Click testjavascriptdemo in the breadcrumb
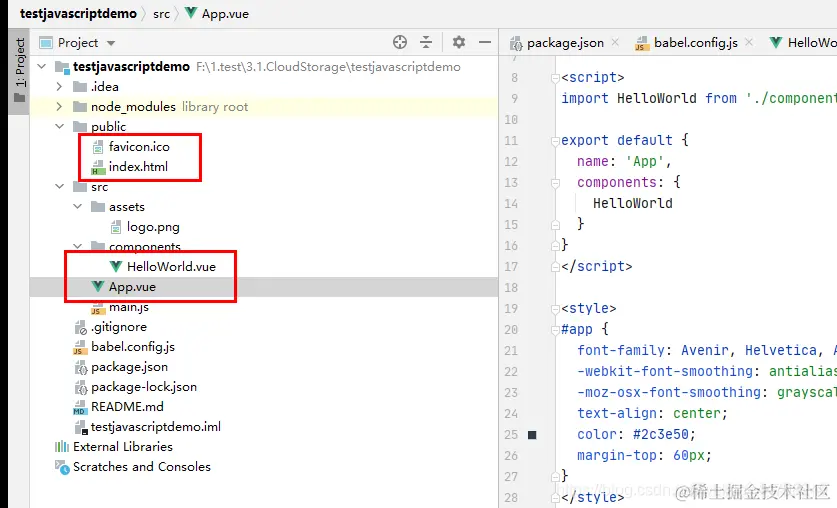 point(78,13)
